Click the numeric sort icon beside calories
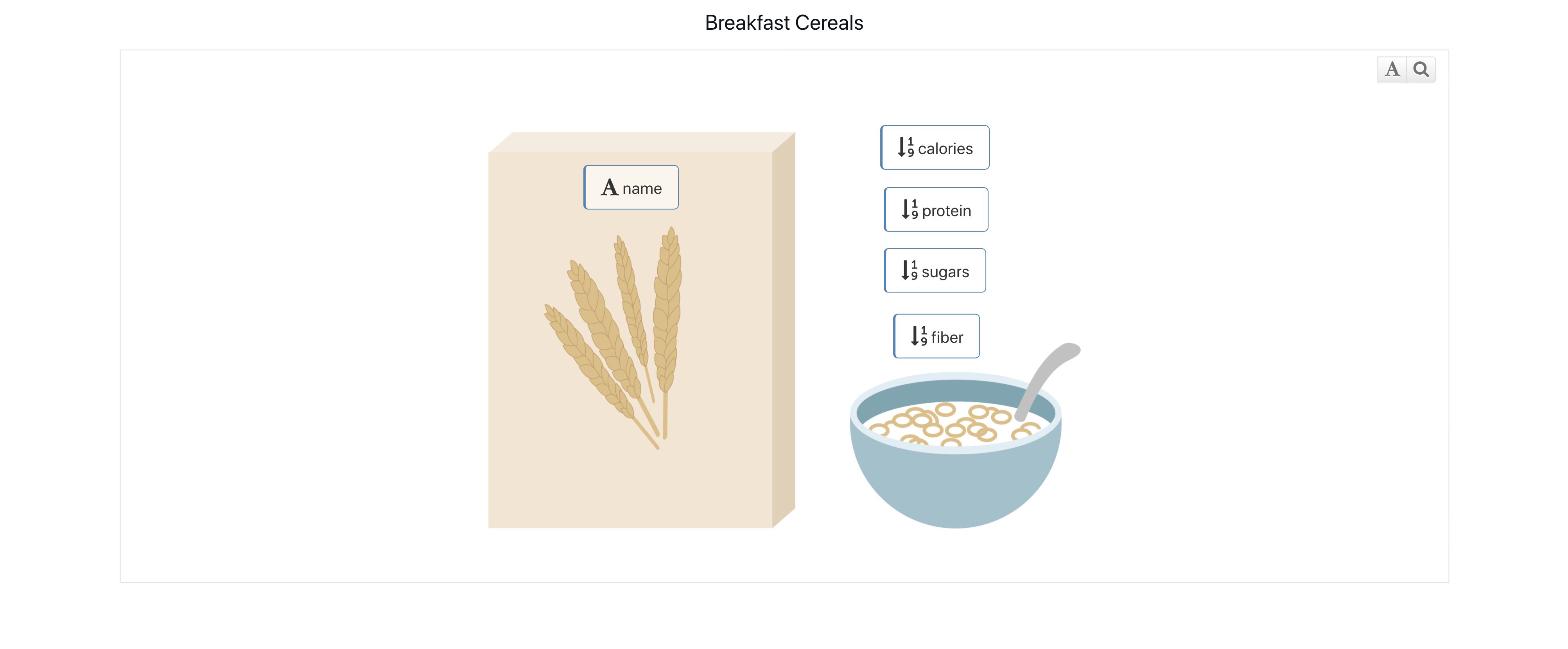Image resolution: width=1568 pixels, height=649 pixels. [x=906, y=147]
